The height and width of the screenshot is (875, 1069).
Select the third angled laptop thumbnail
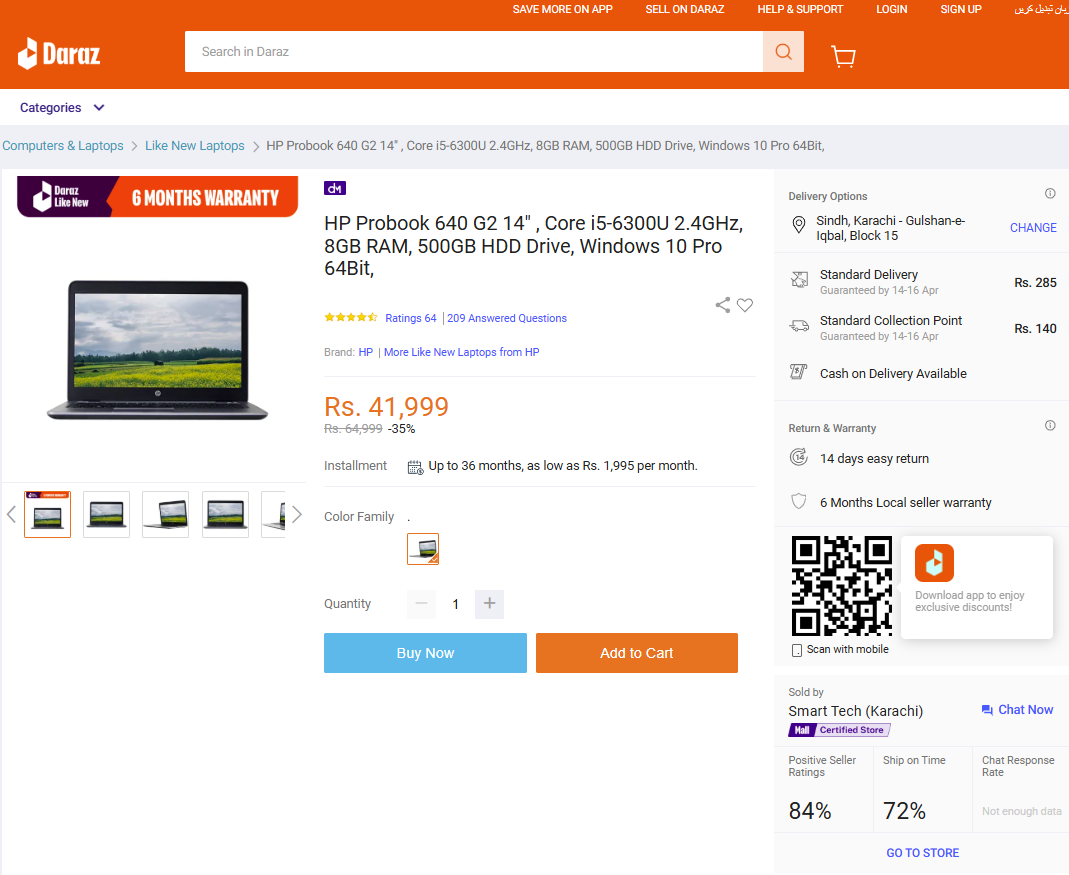pyautogui.click(x=166, y=514)
